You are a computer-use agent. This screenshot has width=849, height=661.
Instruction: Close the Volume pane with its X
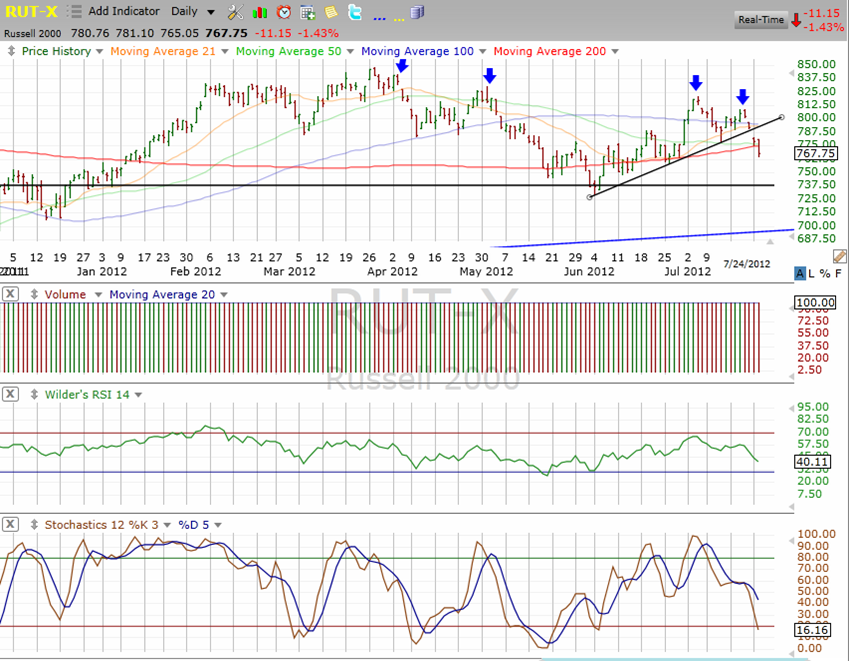(x=10, y=294)
